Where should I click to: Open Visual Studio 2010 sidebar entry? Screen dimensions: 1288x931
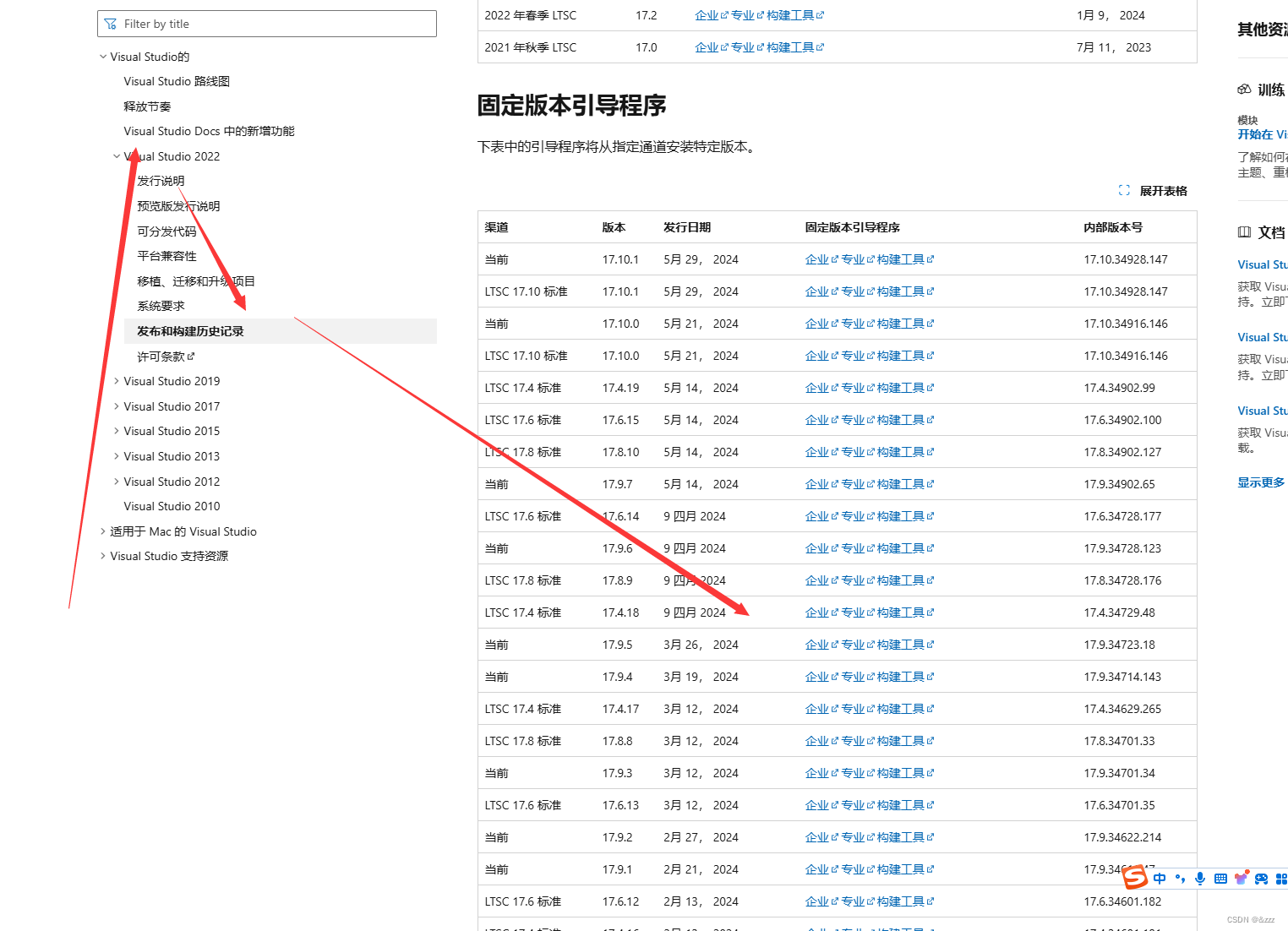(x=172, y=506)
